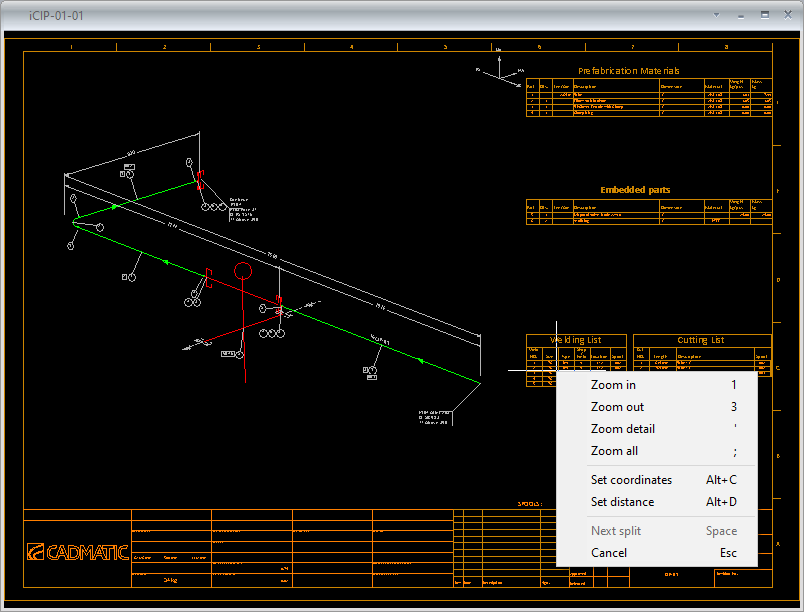Select the green pipe endpoint at lower right

pos(478,381)
